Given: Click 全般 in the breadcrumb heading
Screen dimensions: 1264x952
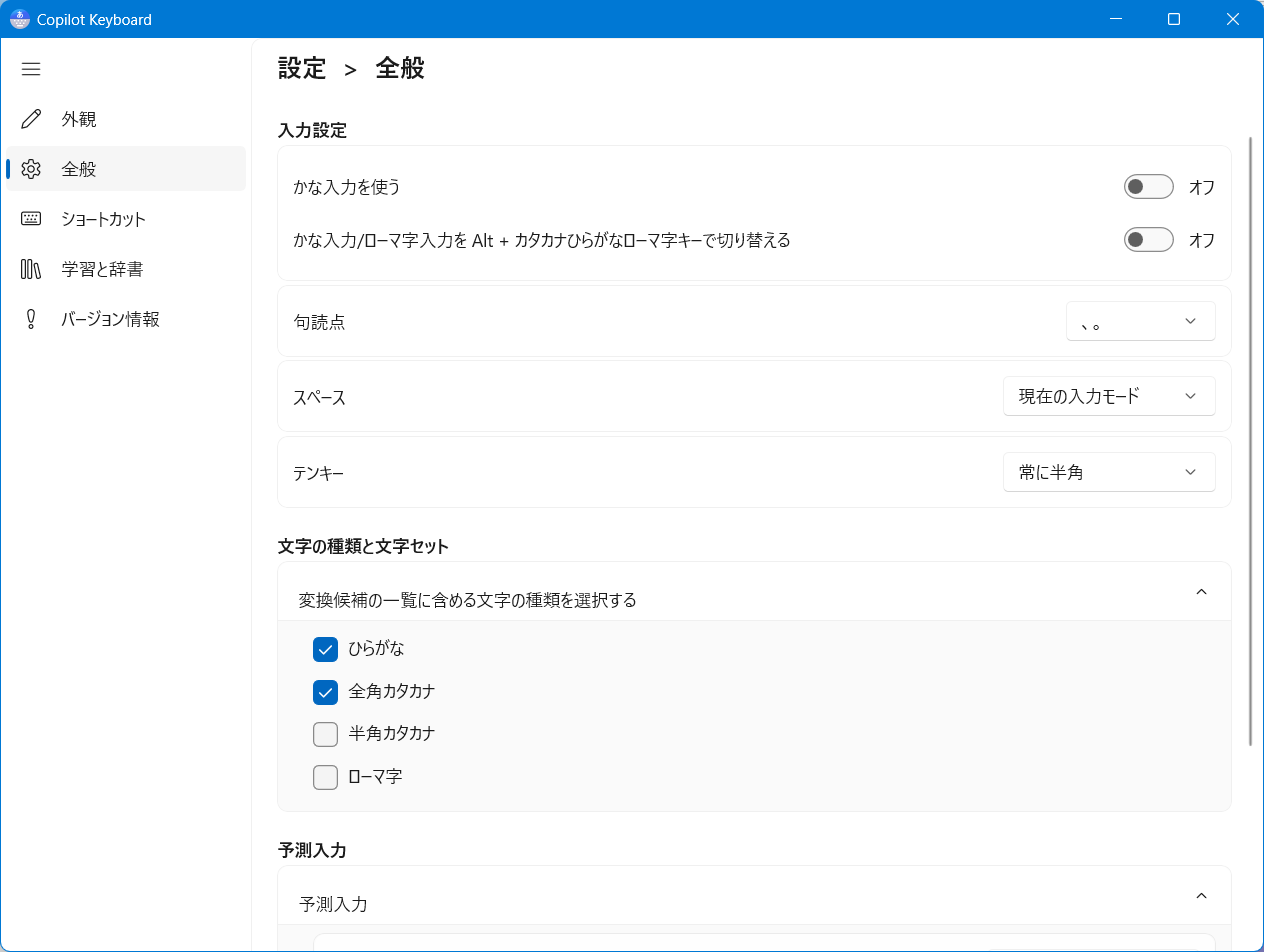Looking at the screenshot, I should 400,68.
